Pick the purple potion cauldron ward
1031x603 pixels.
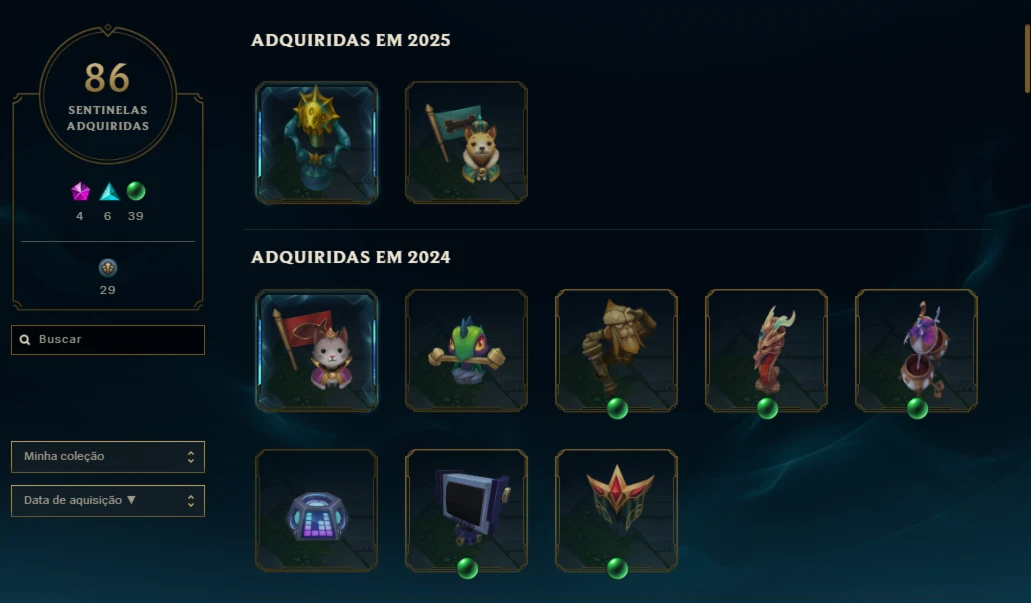pos(916,350)
